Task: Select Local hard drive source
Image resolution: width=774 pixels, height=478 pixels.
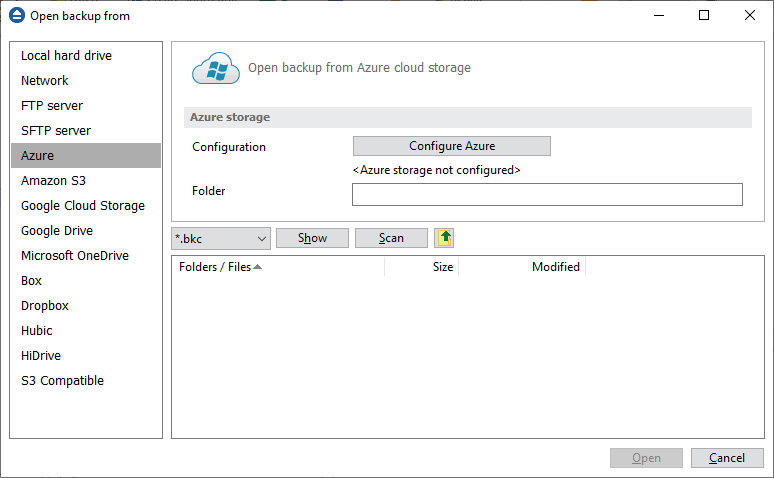Action: [x=86, y=55]
